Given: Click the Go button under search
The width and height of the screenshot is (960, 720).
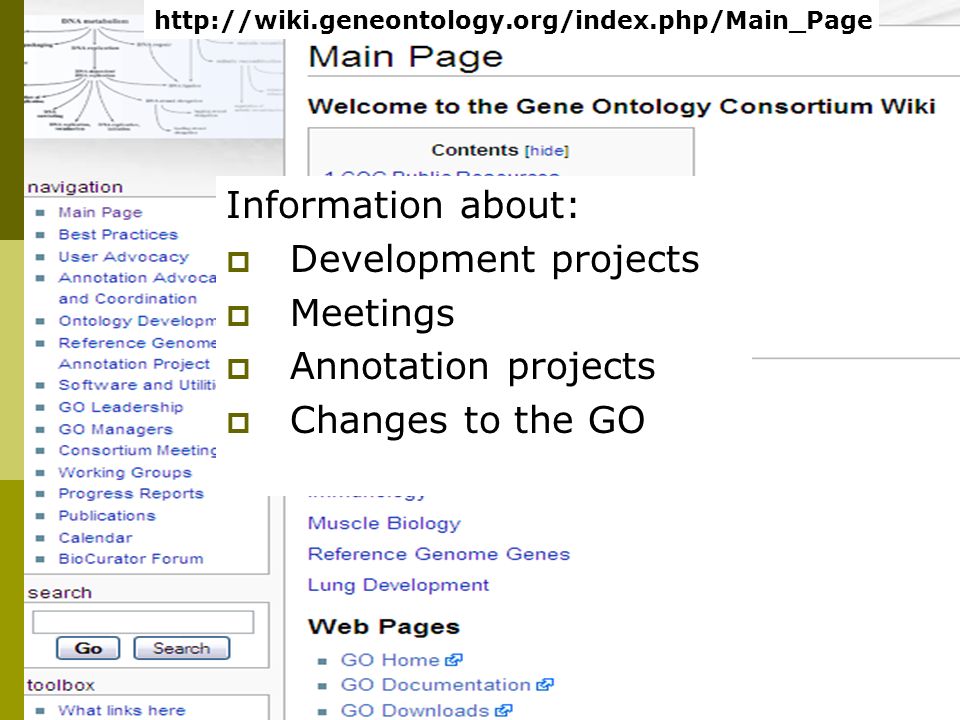Looking at the screenshot, I should tap(88, 648).
